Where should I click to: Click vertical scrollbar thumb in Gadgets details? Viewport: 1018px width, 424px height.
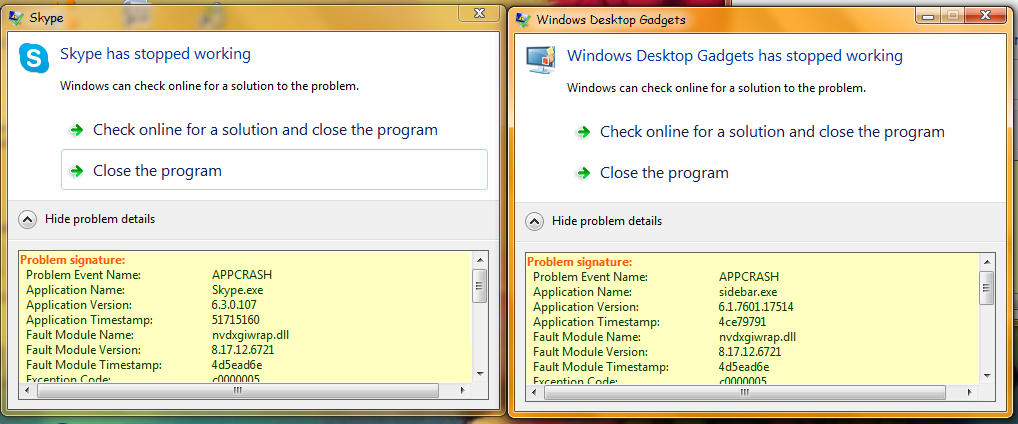click(986, 288)
